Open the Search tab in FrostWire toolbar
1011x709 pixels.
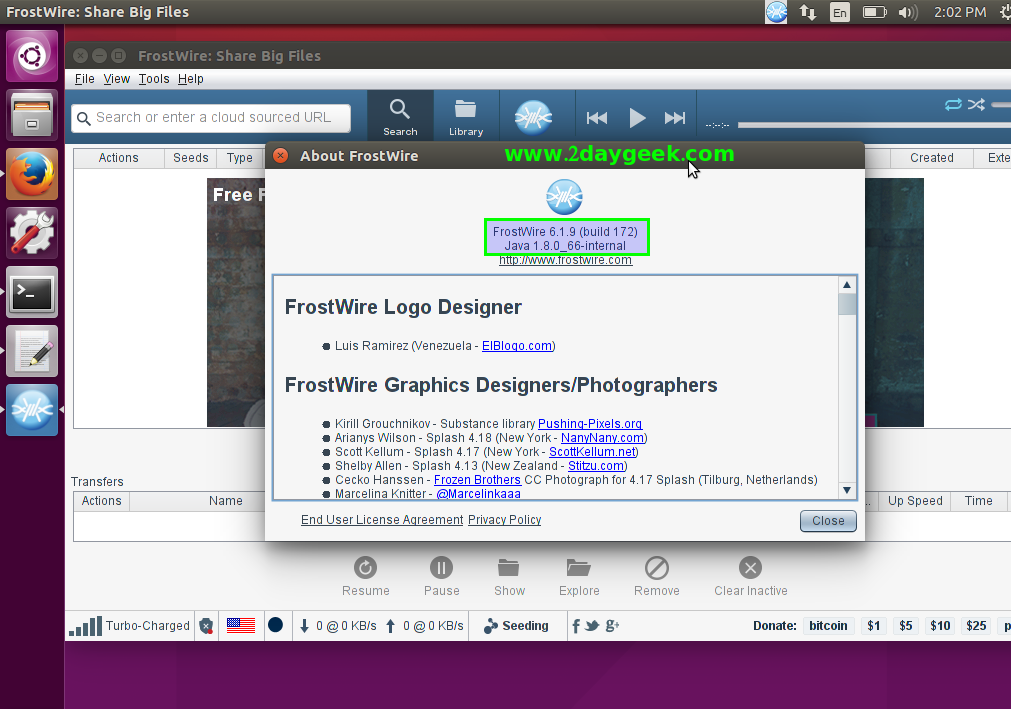click(400, 117)
